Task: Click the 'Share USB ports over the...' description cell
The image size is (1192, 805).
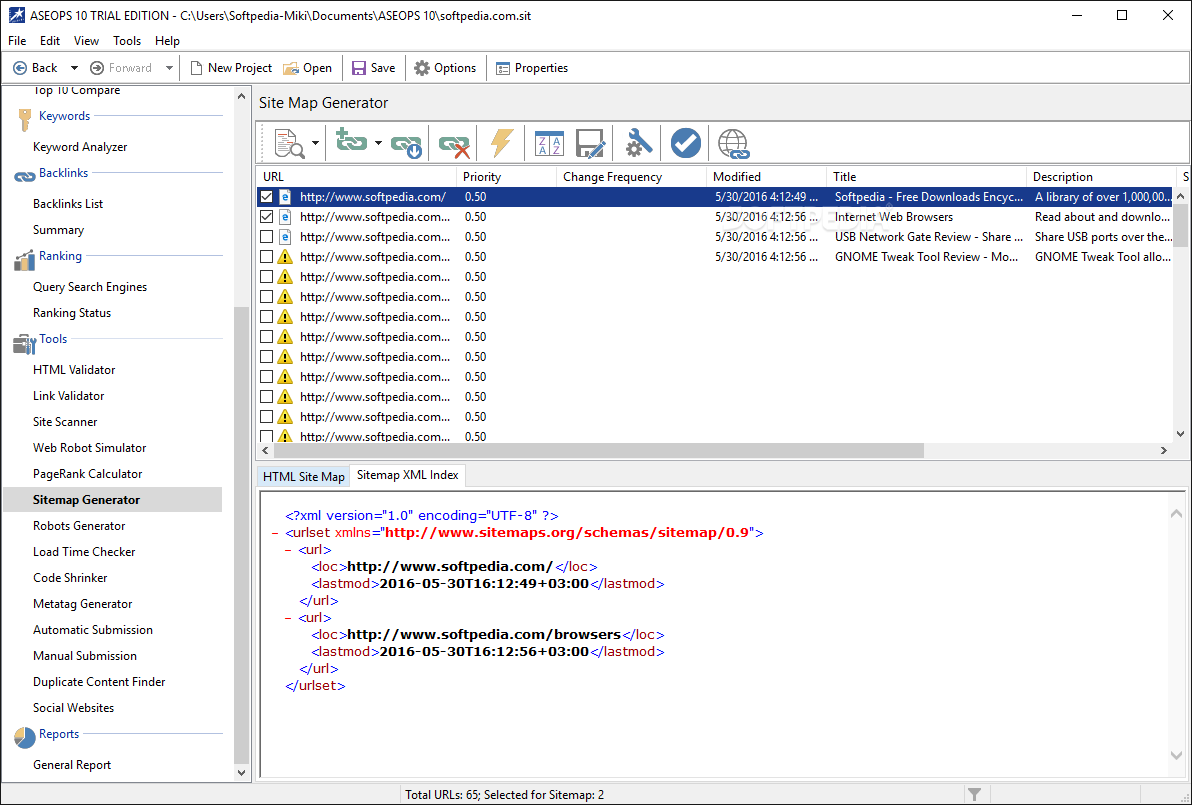Action: pos(1103,236)
